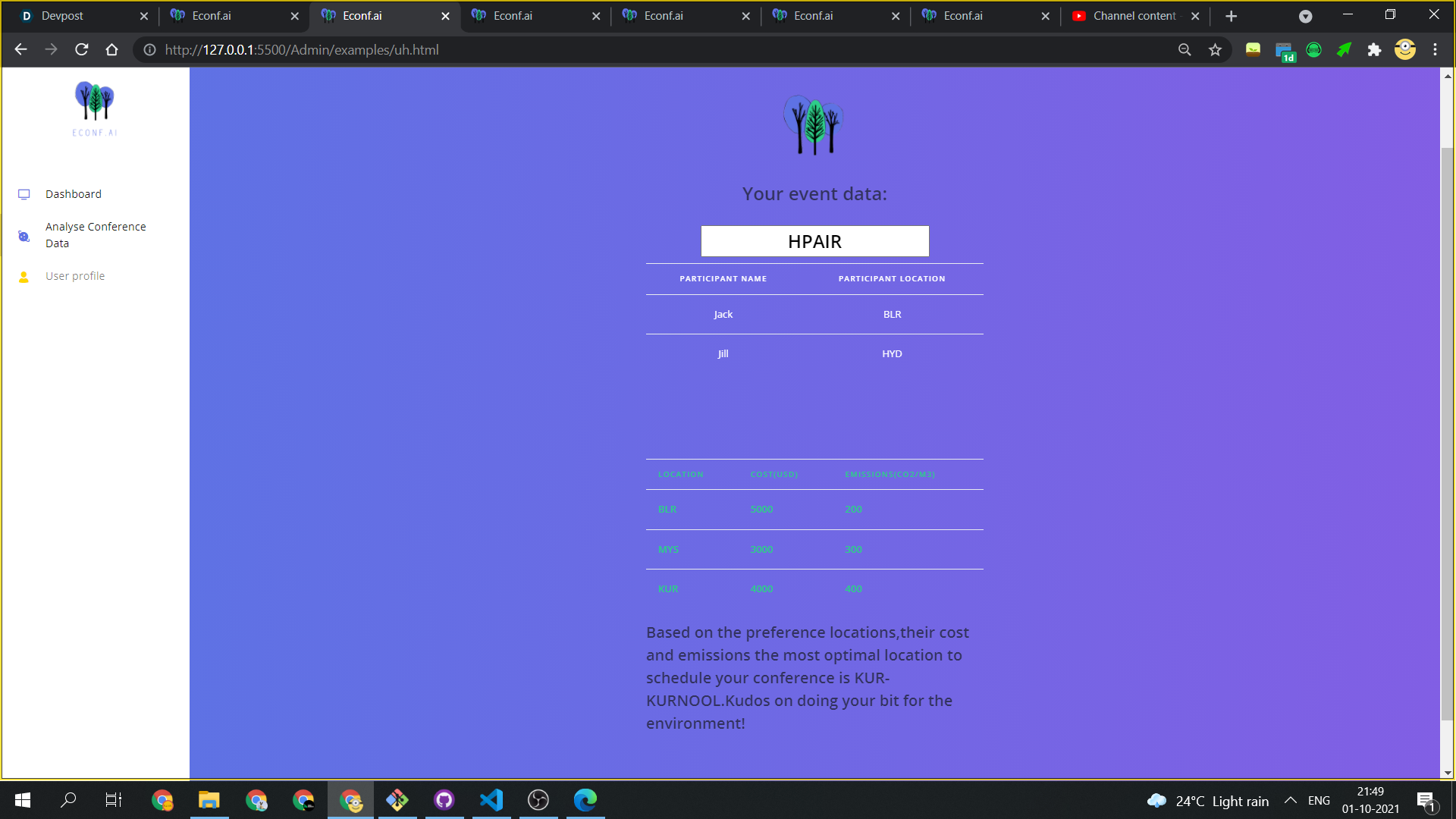This screenshot has width=1456, height=819.
Task: Click the Dashboard monitor icon in sidebar
Action: pyautogui.click(x=24, y=194)
